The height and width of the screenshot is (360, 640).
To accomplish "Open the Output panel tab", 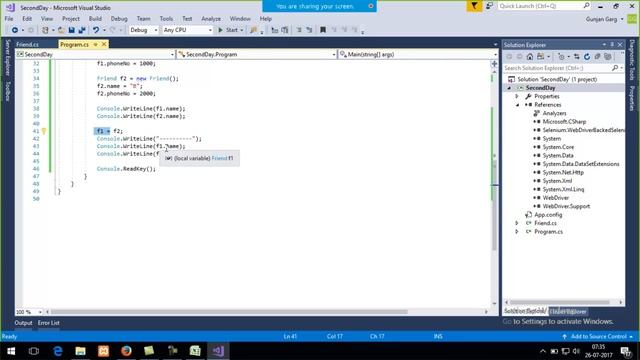I will tap(23, 323).
